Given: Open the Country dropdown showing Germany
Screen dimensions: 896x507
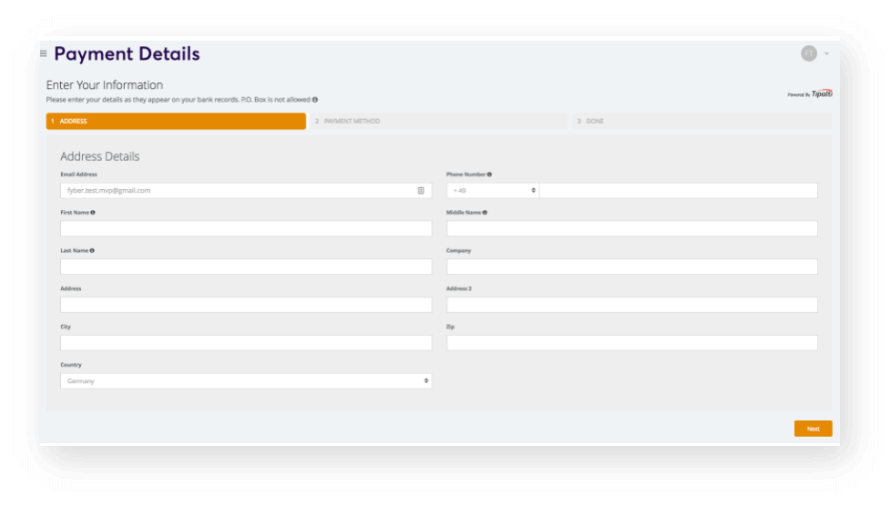Looking at the screenshot, I should coord(246,381).
